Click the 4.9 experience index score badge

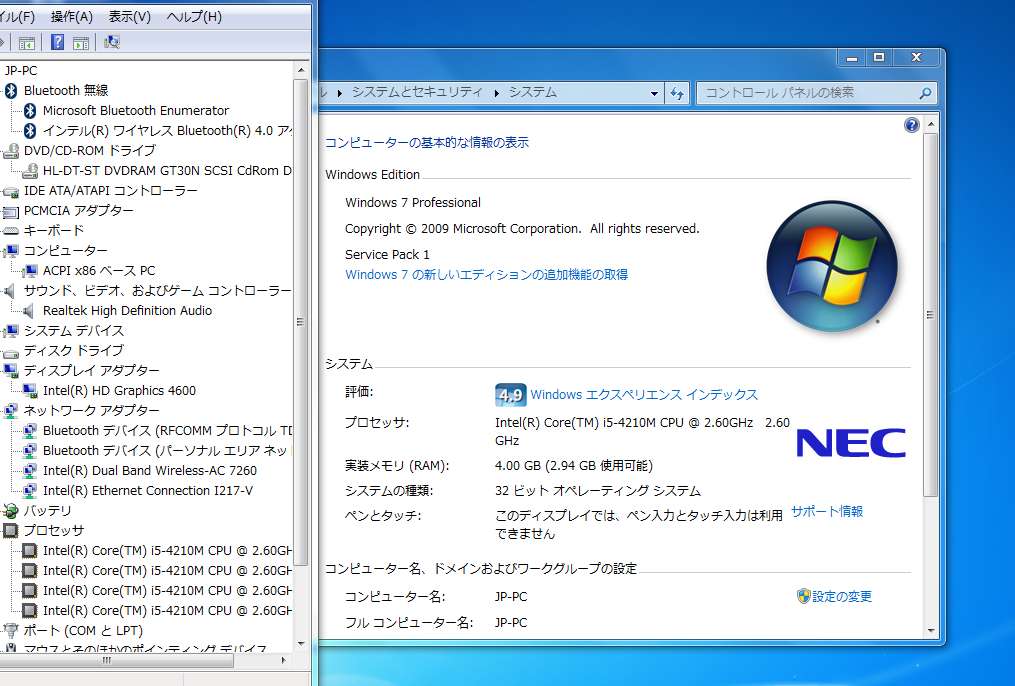511,395
